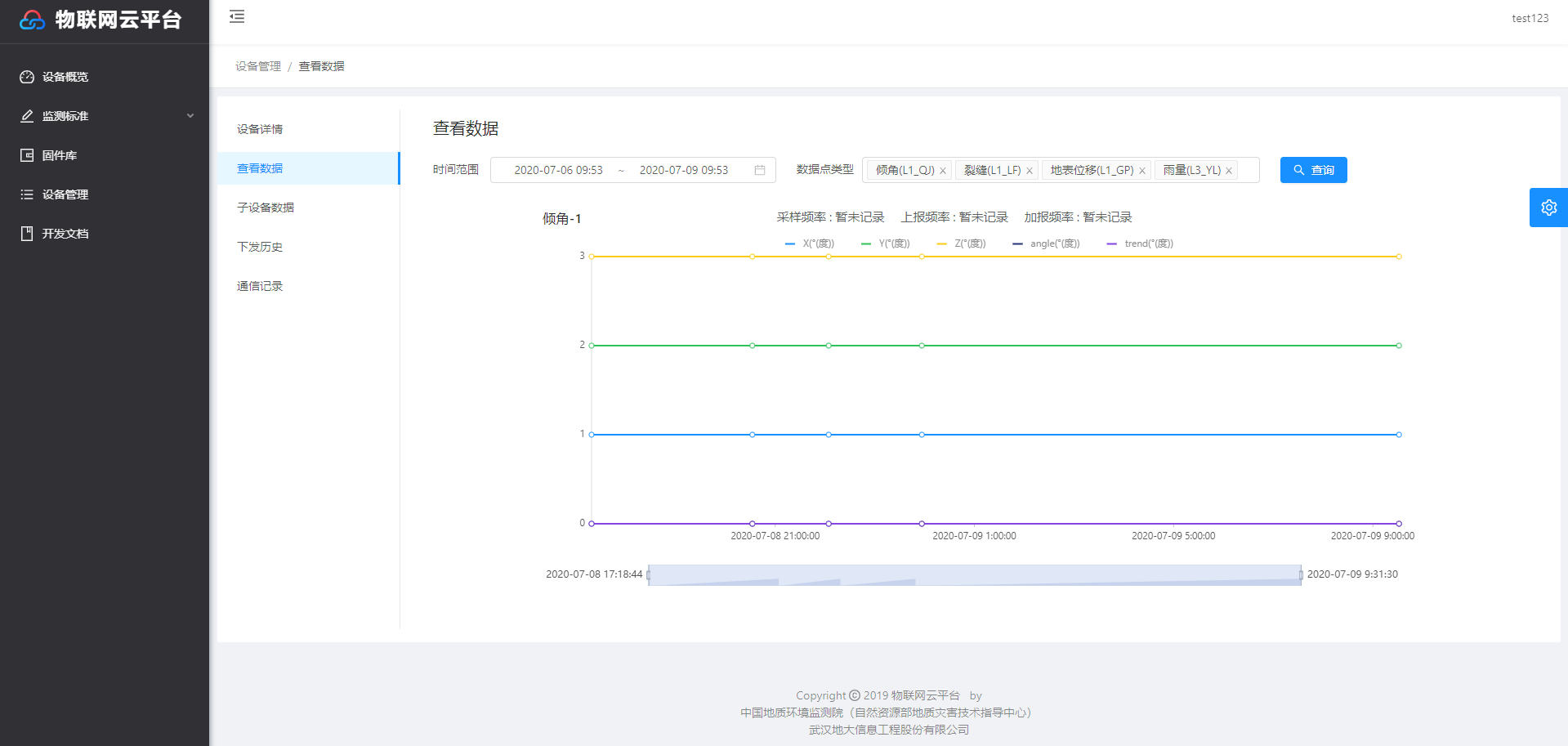The height and width of the screenshot is (746, 1568).
Task: Click the 采样频率 : 暂未记录 text
Action: (830, 217)
